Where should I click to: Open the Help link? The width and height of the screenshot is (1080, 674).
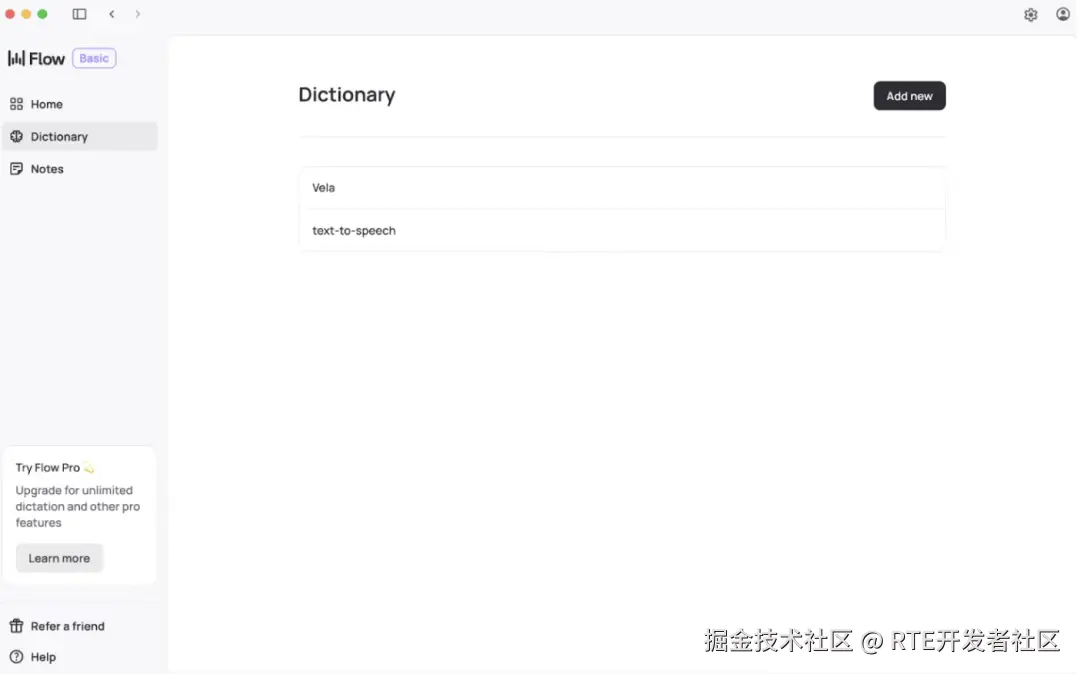click(43, 657)
